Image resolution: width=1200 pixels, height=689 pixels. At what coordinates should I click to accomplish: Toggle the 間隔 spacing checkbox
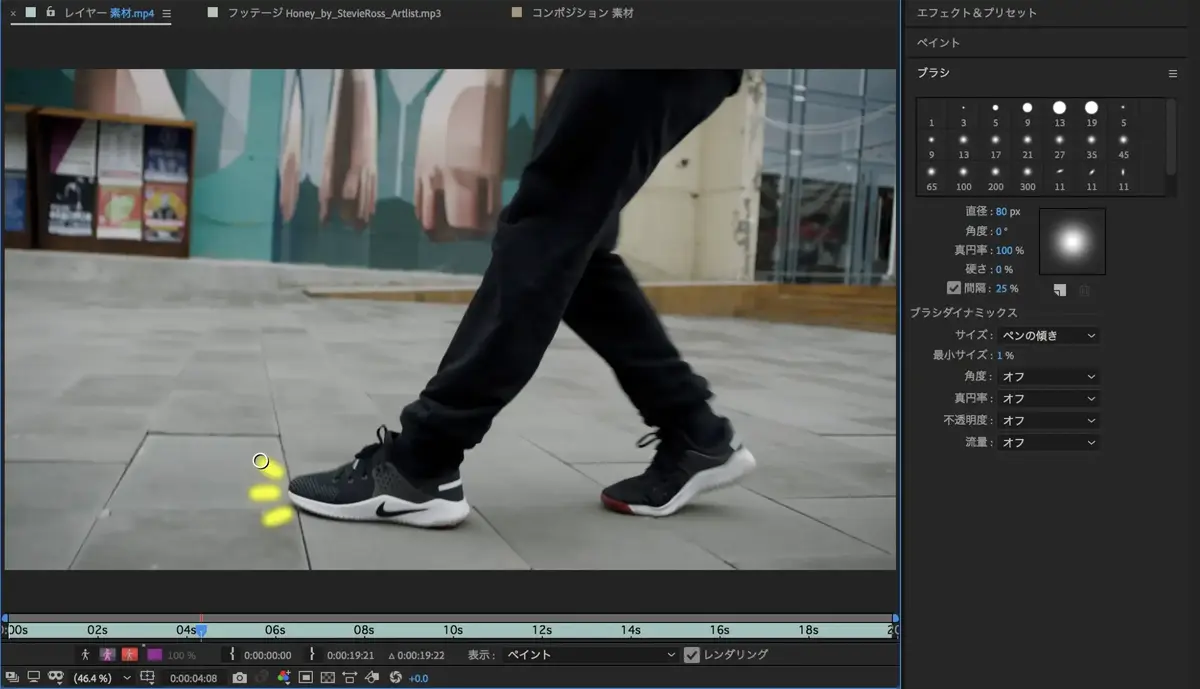pyautogui.click(x=953, y=288)
